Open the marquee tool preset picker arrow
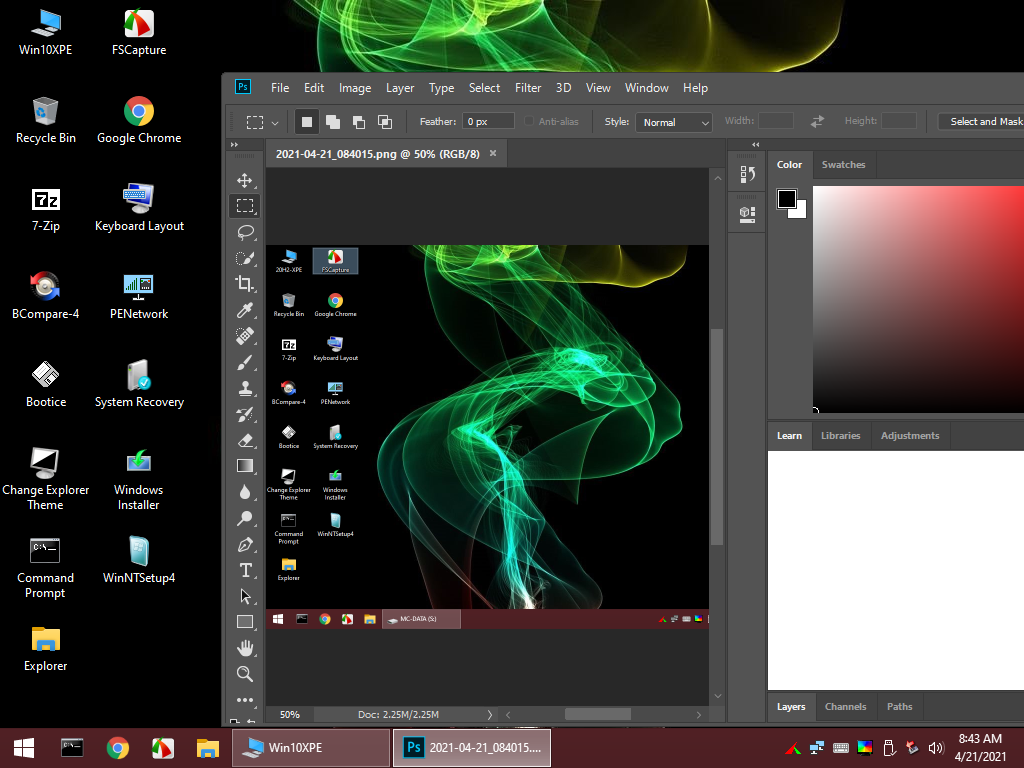1024x768 pixels. [275, 123]
